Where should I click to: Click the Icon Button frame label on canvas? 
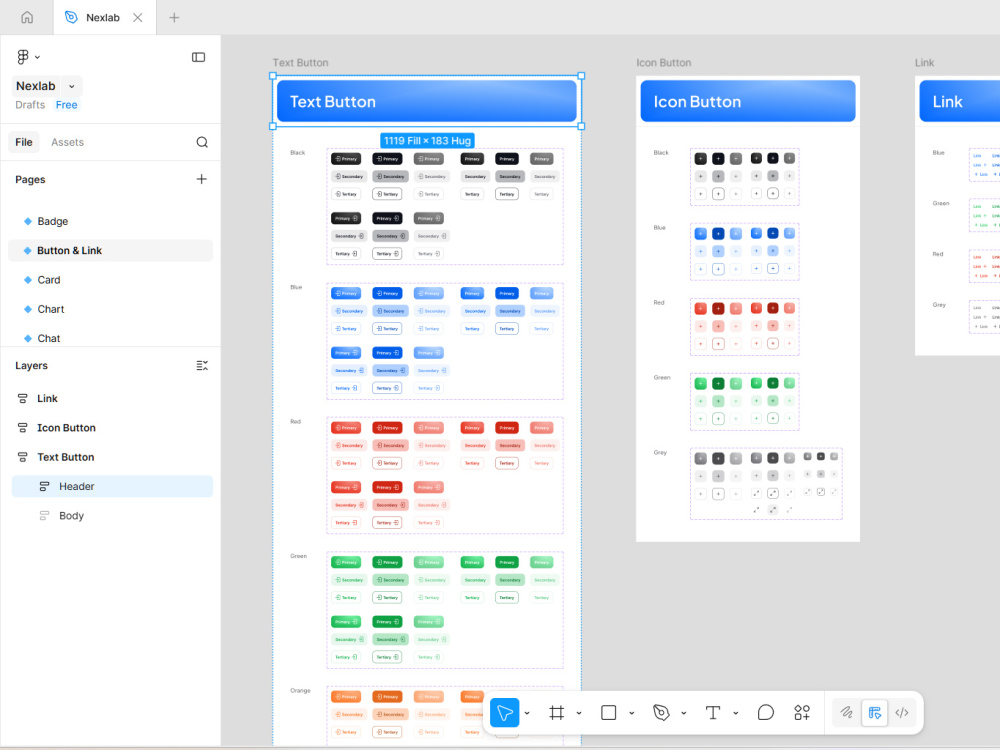point(663,62)
